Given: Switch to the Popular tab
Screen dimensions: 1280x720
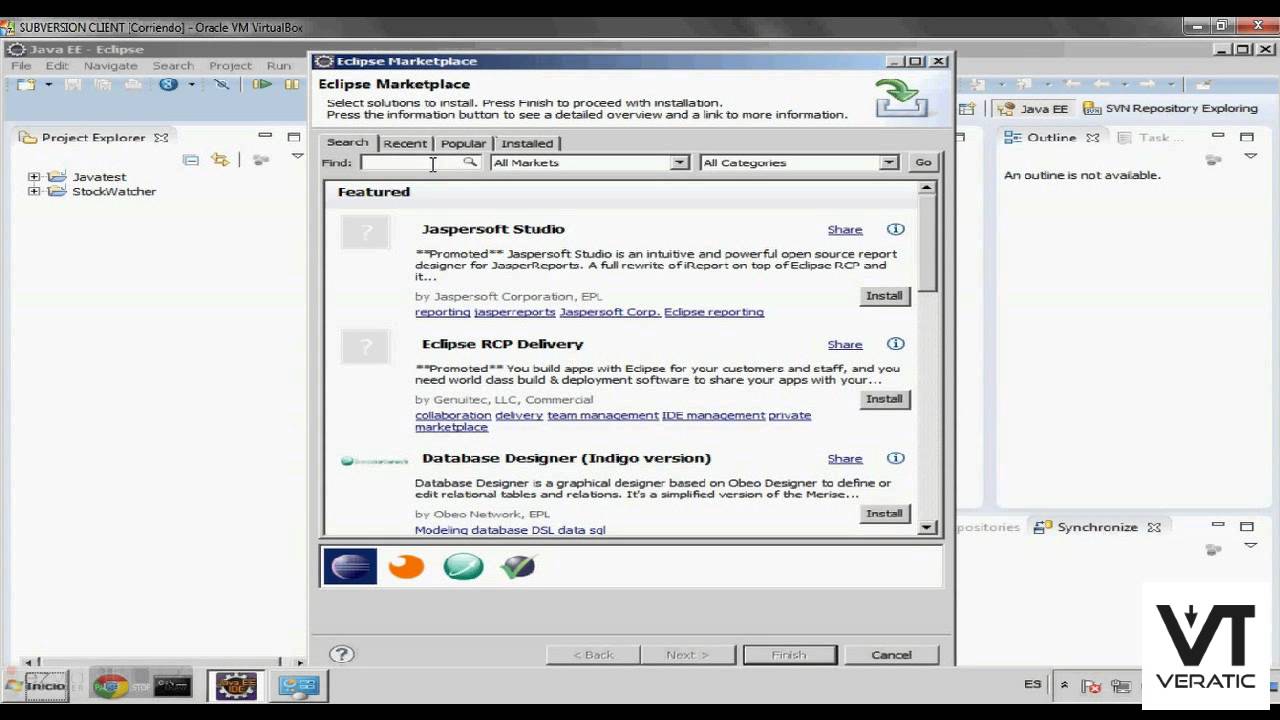Looking at the screenshot, I should click(463, 143).
